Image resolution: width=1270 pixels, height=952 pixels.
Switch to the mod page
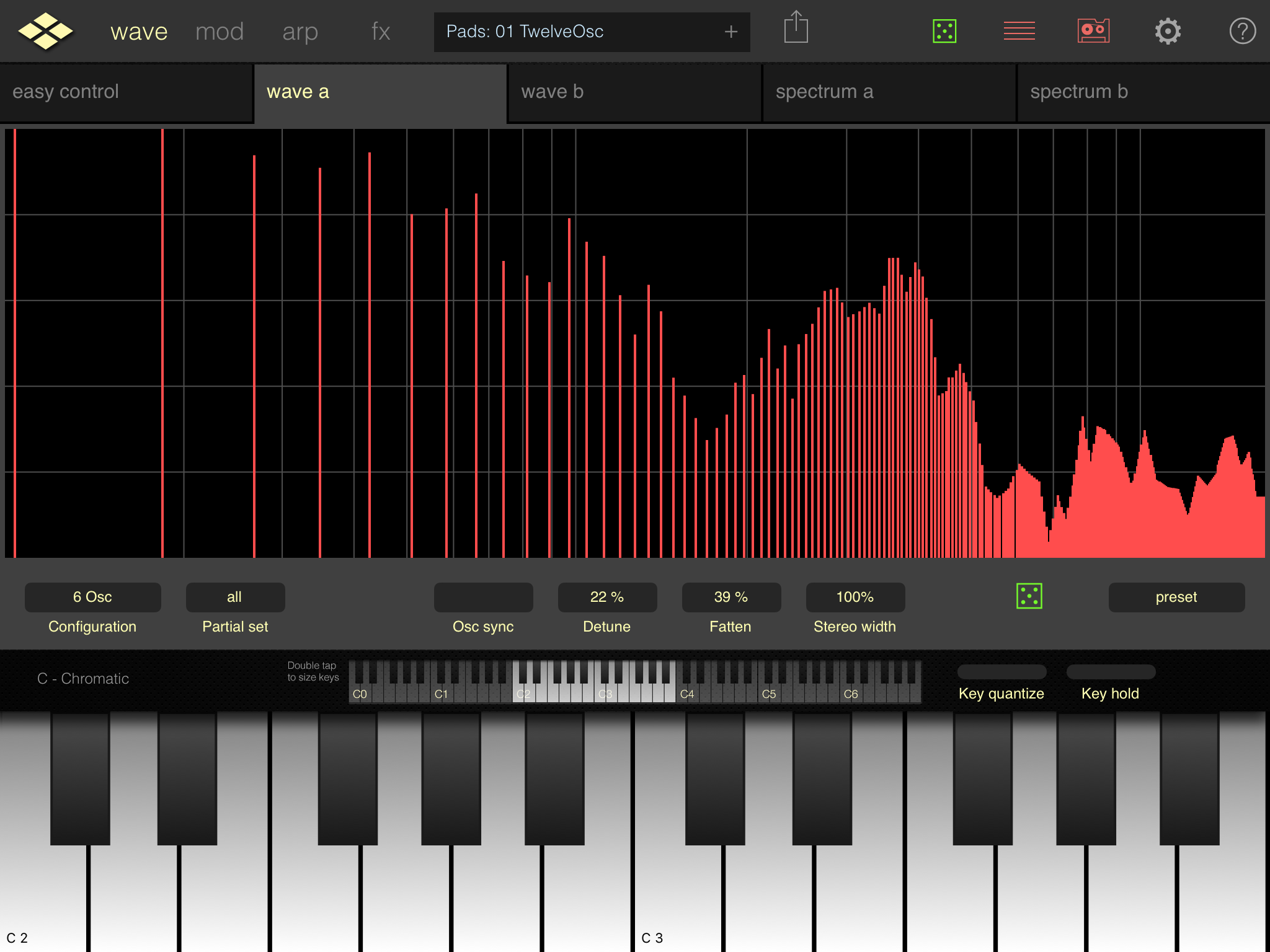pyautogui.click(x=220, y=32)
